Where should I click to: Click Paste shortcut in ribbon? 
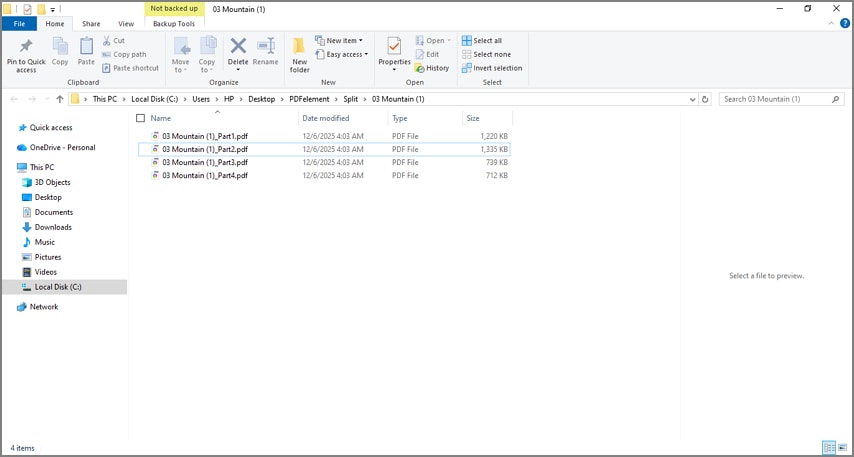[130, 68]
